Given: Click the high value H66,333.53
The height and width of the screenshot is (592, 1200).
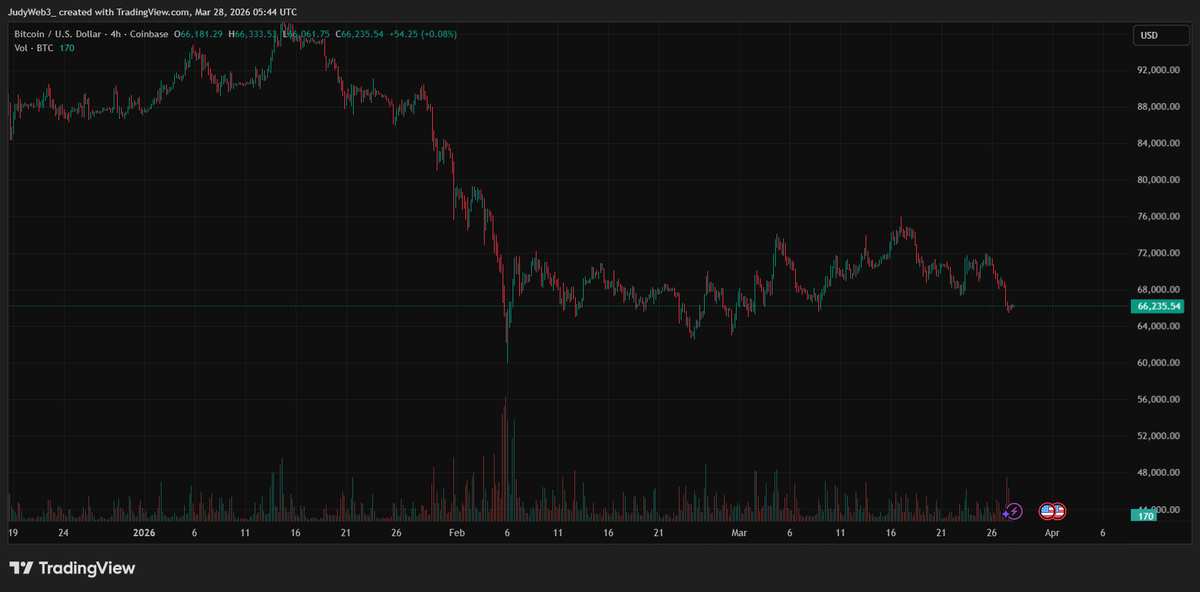Looking at the screenshot, I should [x=253, y=35].
